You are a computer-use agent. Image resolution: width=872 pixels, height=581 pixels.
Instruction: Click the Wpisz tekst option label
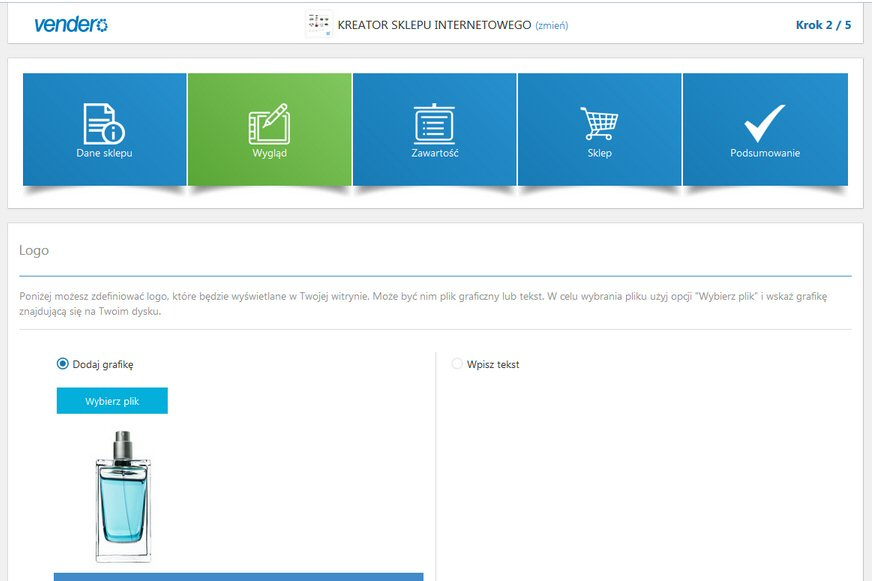click(x=492, y=364)
